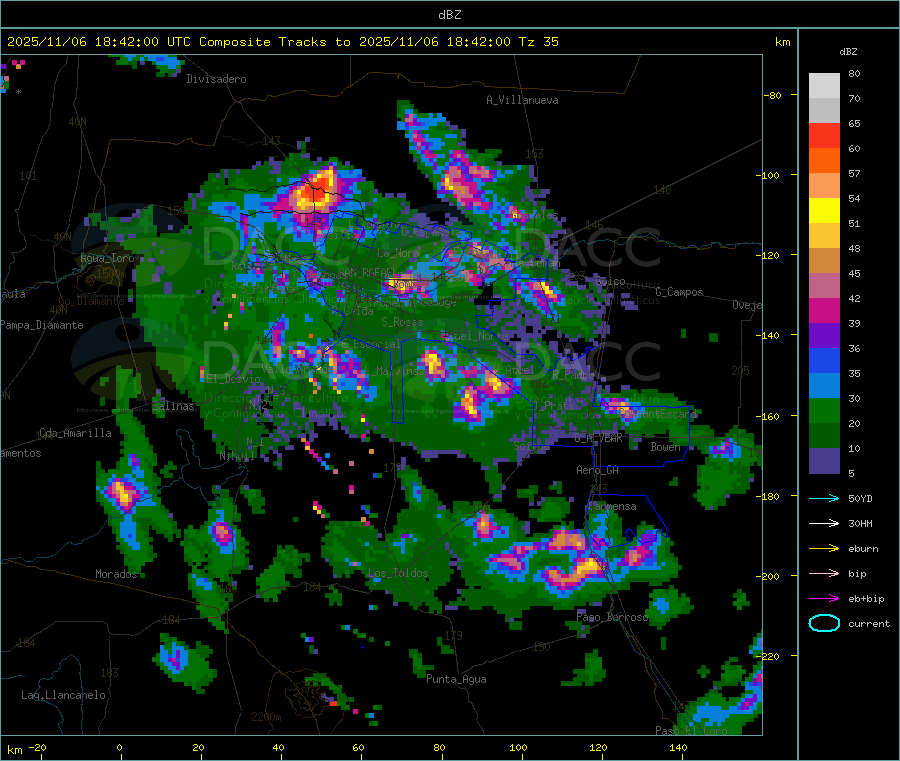Viewport: 900px width, 761px height.
Task: Click the Composite Tracks timestamp header text
Action: click(x=283, y=42)
